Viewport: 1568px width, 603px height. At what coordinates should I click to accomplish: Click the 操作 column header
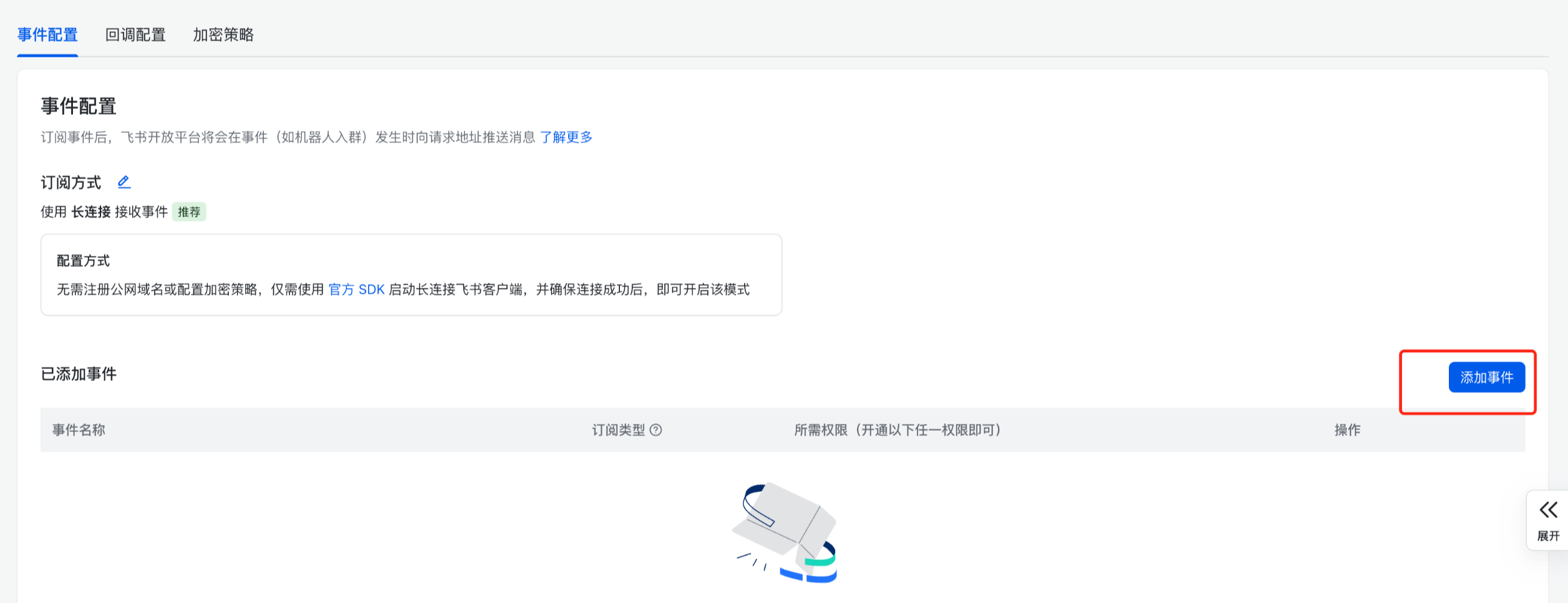point(1347,430)
